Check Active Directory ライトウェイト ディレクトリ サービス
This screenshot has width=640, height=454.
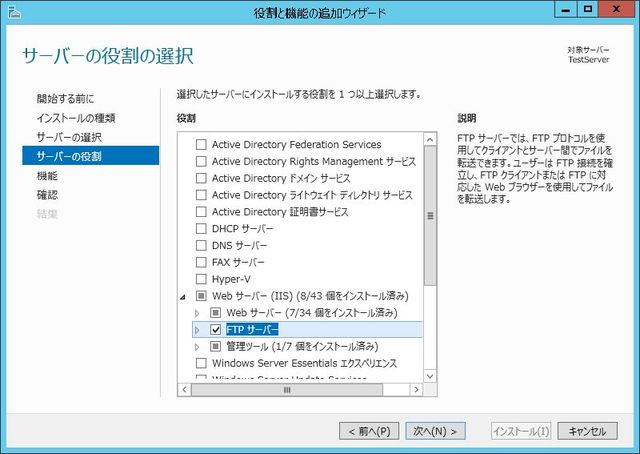point(201,195)
